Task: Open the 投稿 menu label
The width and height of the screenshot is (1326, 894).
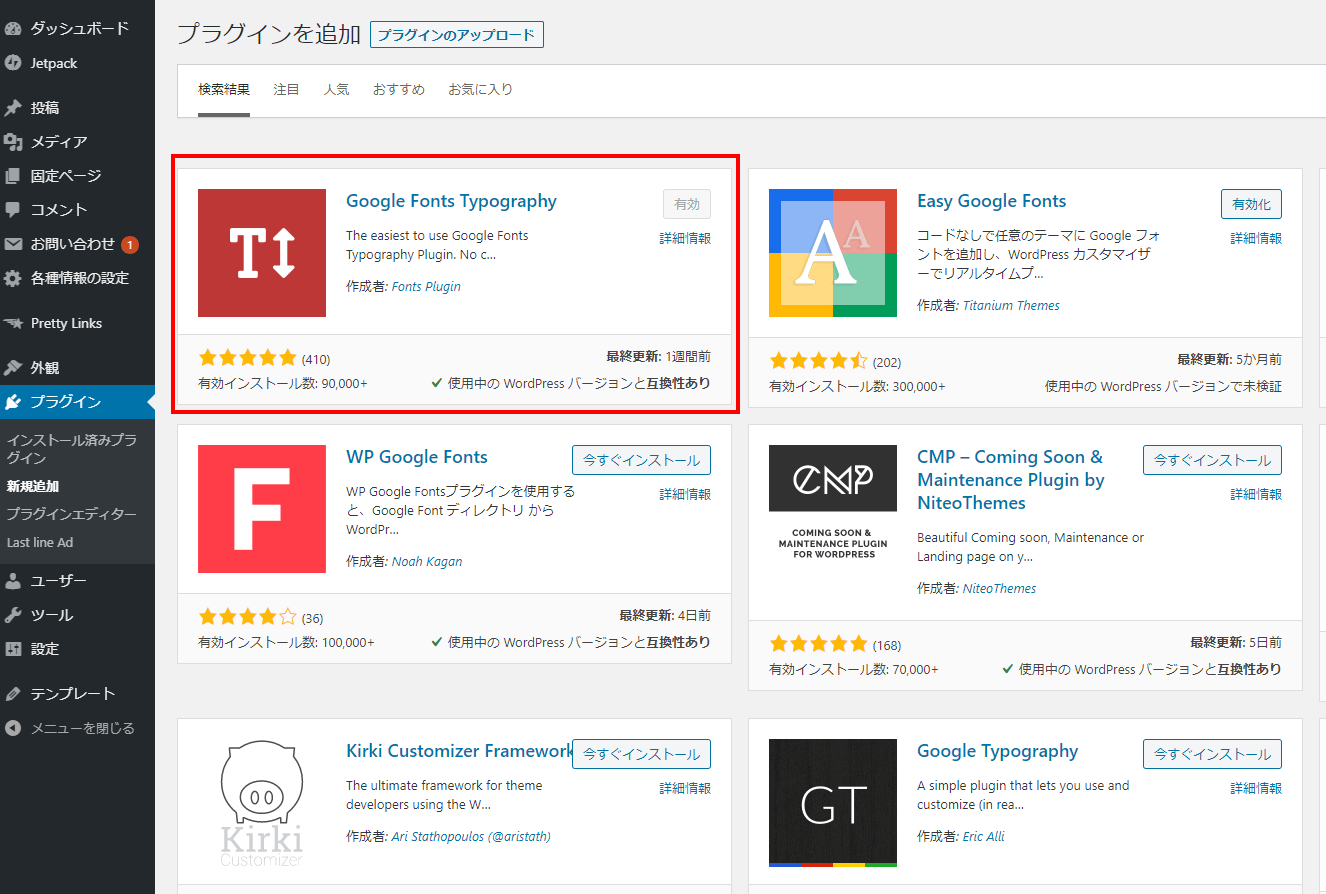Action: [x=45, y=108]
